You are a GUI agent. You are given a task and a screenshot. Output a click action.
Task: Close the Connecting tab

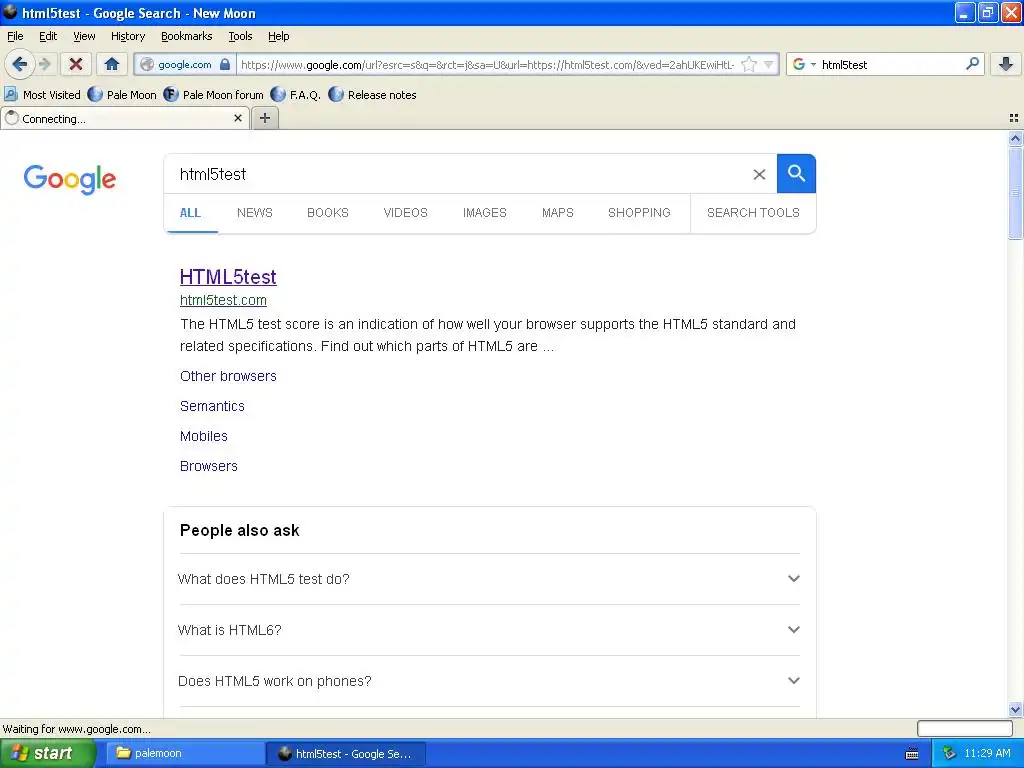pos(238,118)
